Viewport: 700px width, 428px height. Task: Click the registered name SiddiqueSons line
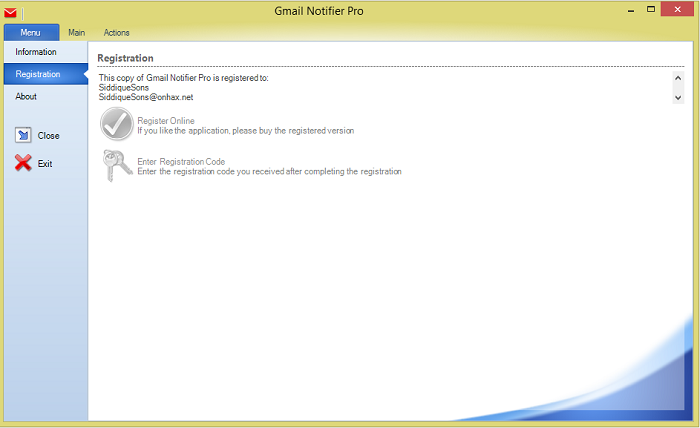[124, 87]
